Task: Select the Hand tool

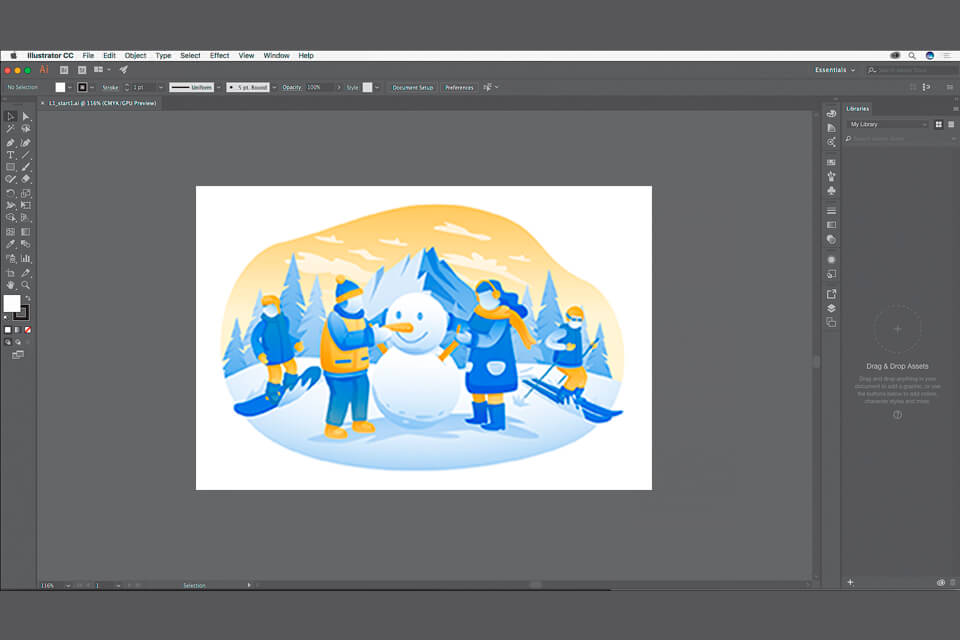Action: [x=10, y=285]
